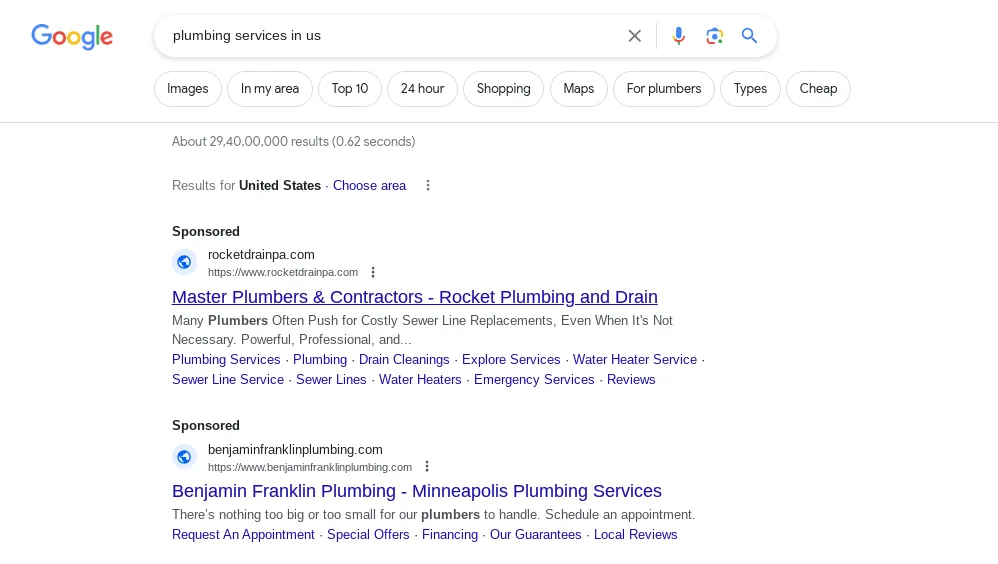
Task: Open Master Plumbers & Contractors ad link
Action: point(414,297)
